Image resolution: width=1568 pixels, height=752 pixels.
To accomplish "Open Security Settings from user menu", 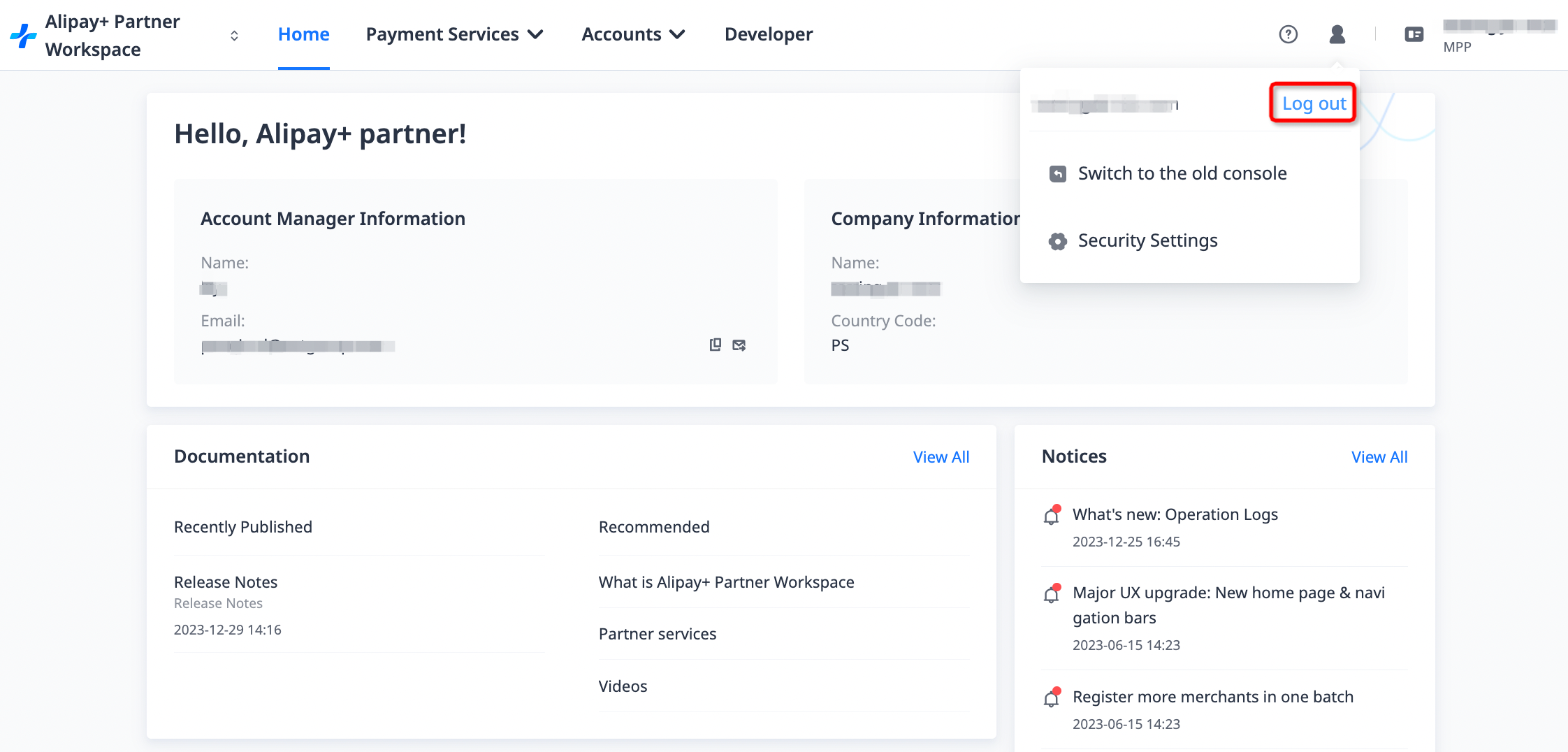I will [1147, 240].
